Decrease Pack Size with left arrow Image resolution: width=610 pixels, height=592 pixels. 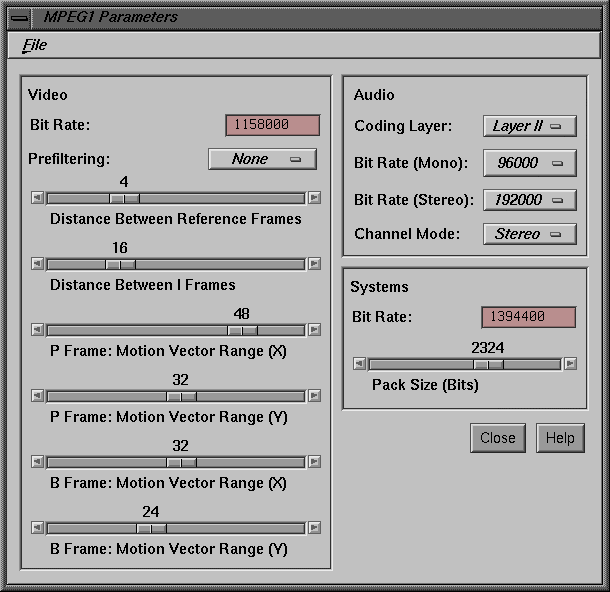[359, 364]
